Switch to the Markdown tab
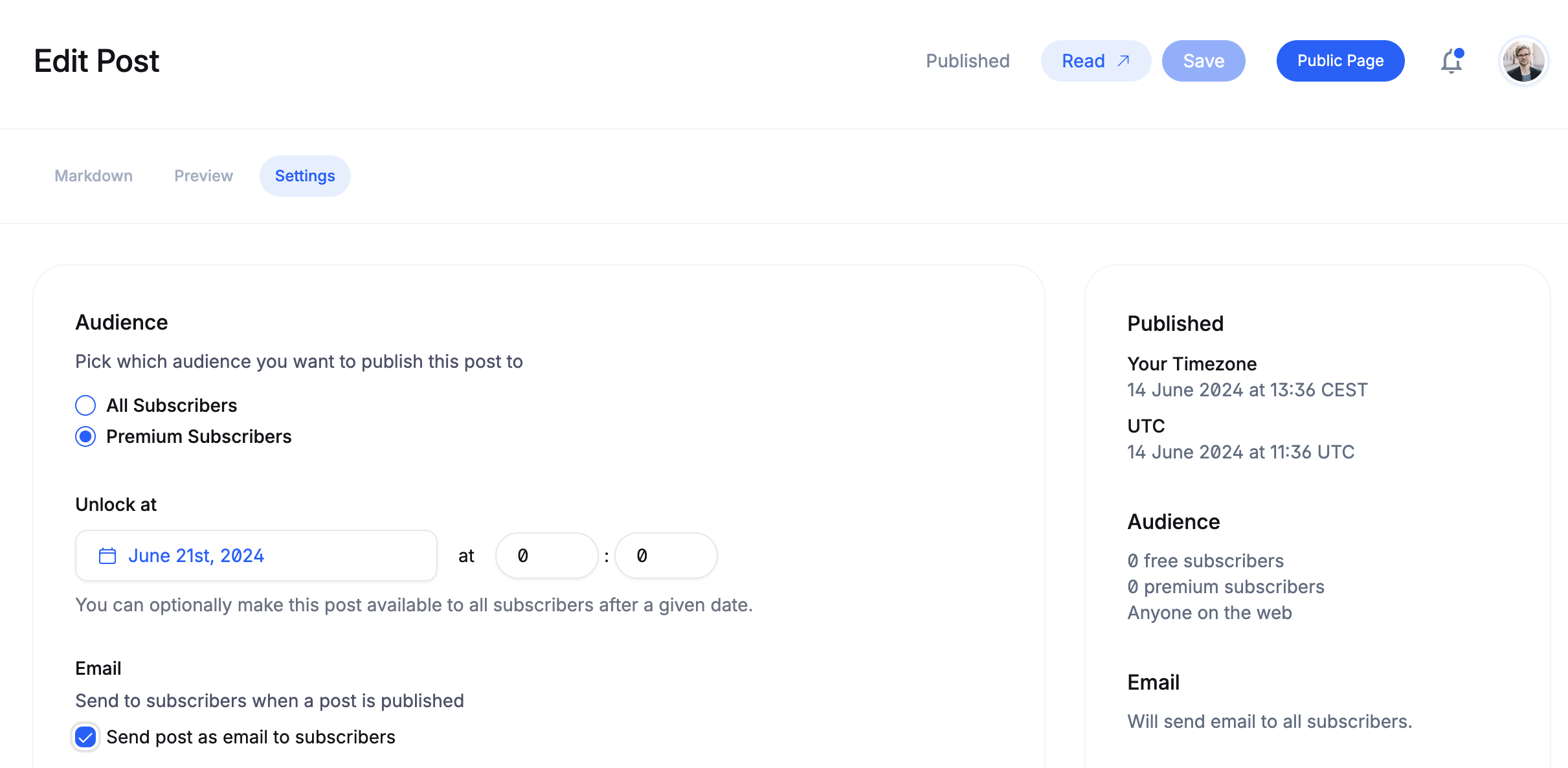This screenshot has height=768, width=1568. click(x=93, y=175)
